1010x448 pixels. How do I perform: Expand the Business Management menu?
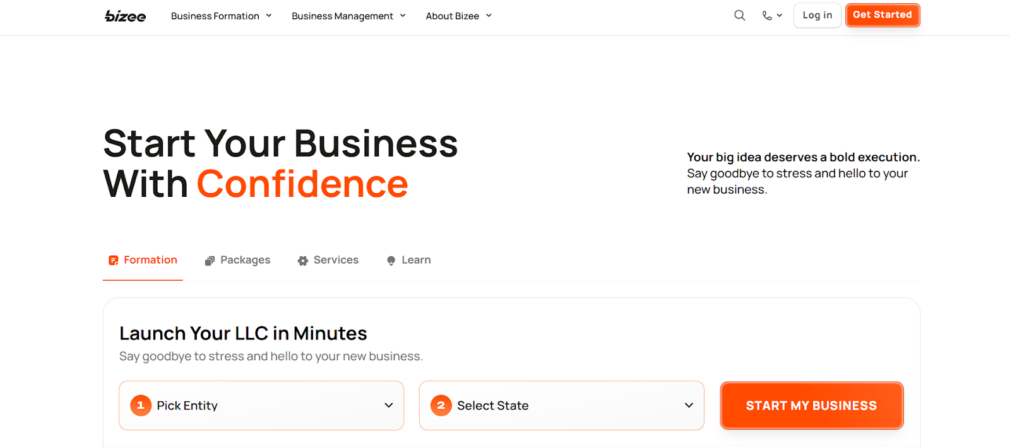(348, 16)
